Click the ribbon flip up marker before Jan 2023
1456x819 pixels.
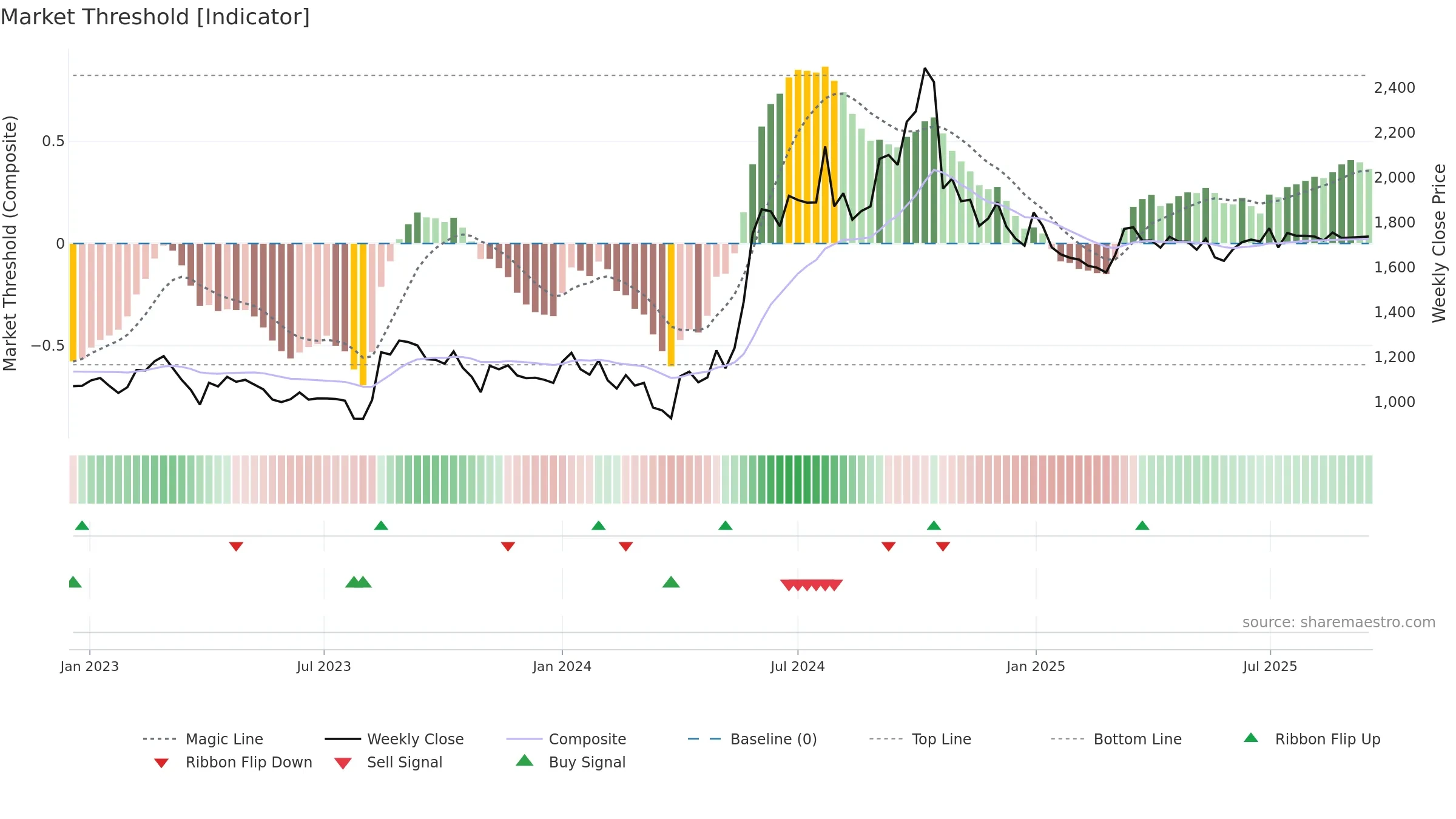(x=82, y=525)
